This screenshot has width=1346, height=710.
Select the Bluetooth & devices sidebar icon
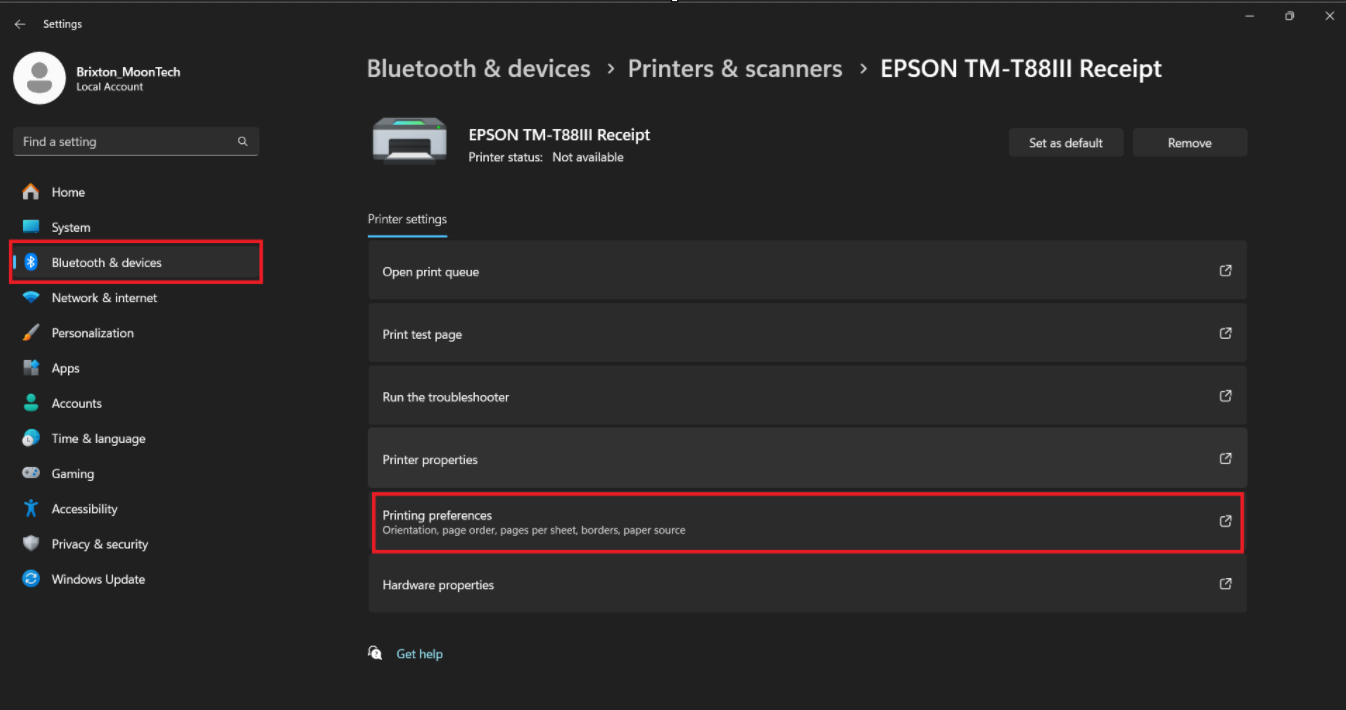coord(29,262)
